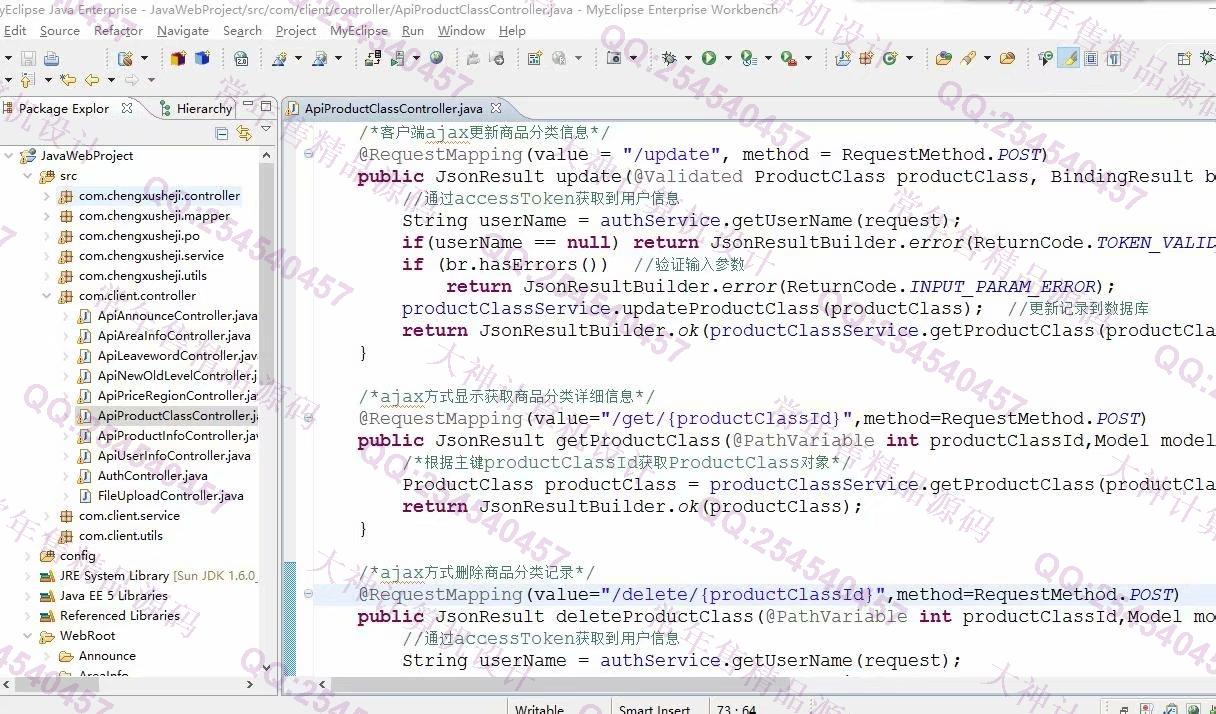Click the green Run button icon
1216x714 pixels.
click(x=709, y=58)
